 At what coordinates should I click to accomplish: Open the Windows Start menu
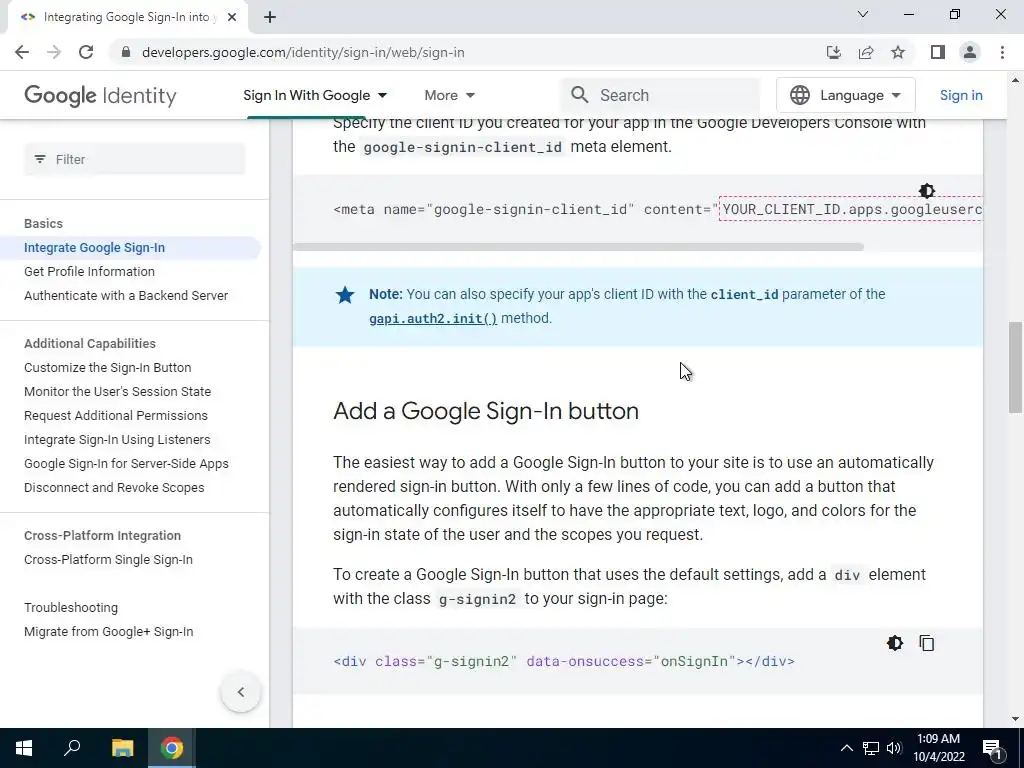(x=24, y=748)
